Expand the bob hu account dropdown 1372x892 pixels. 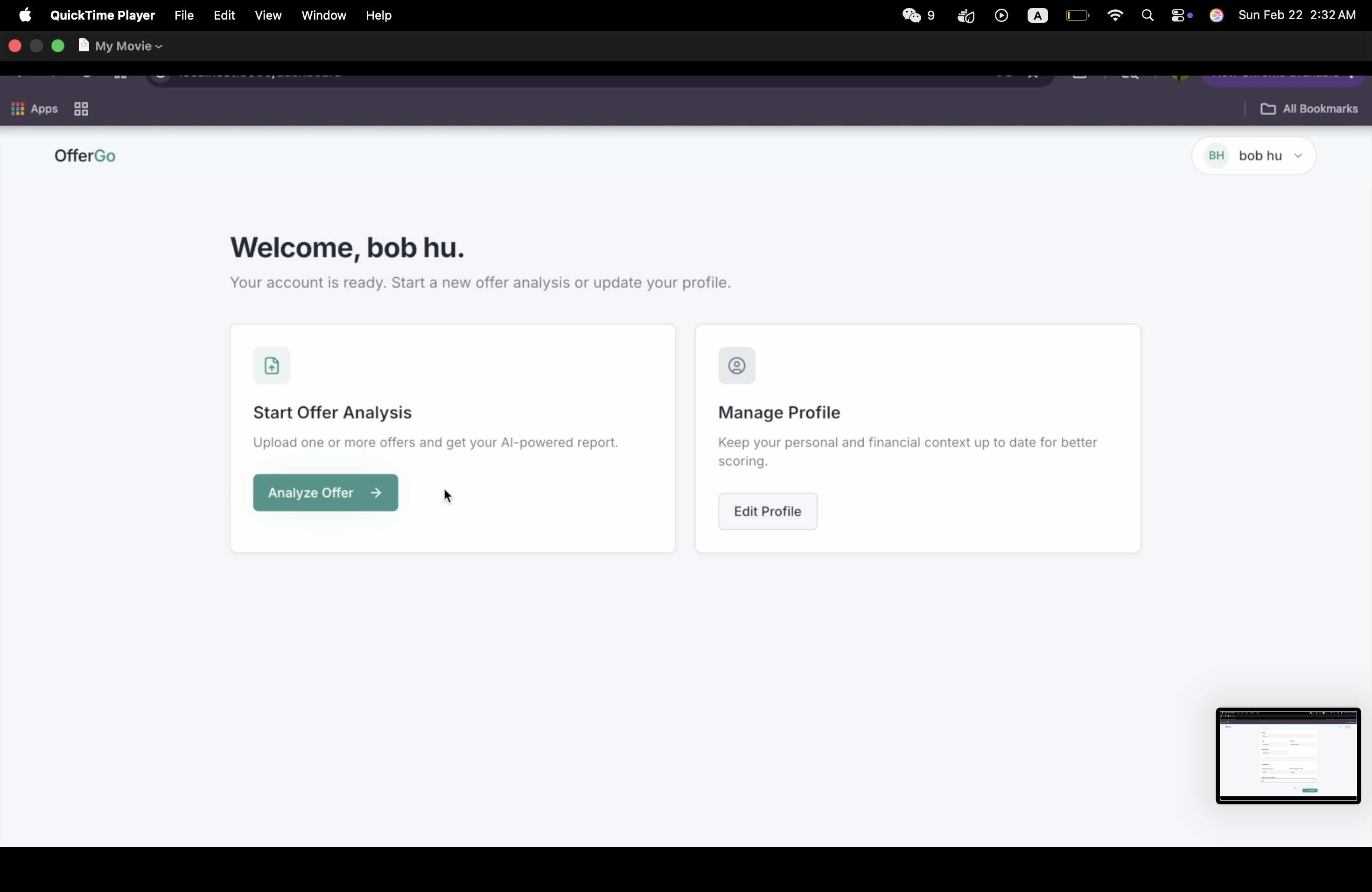[x=1298, y=156]
